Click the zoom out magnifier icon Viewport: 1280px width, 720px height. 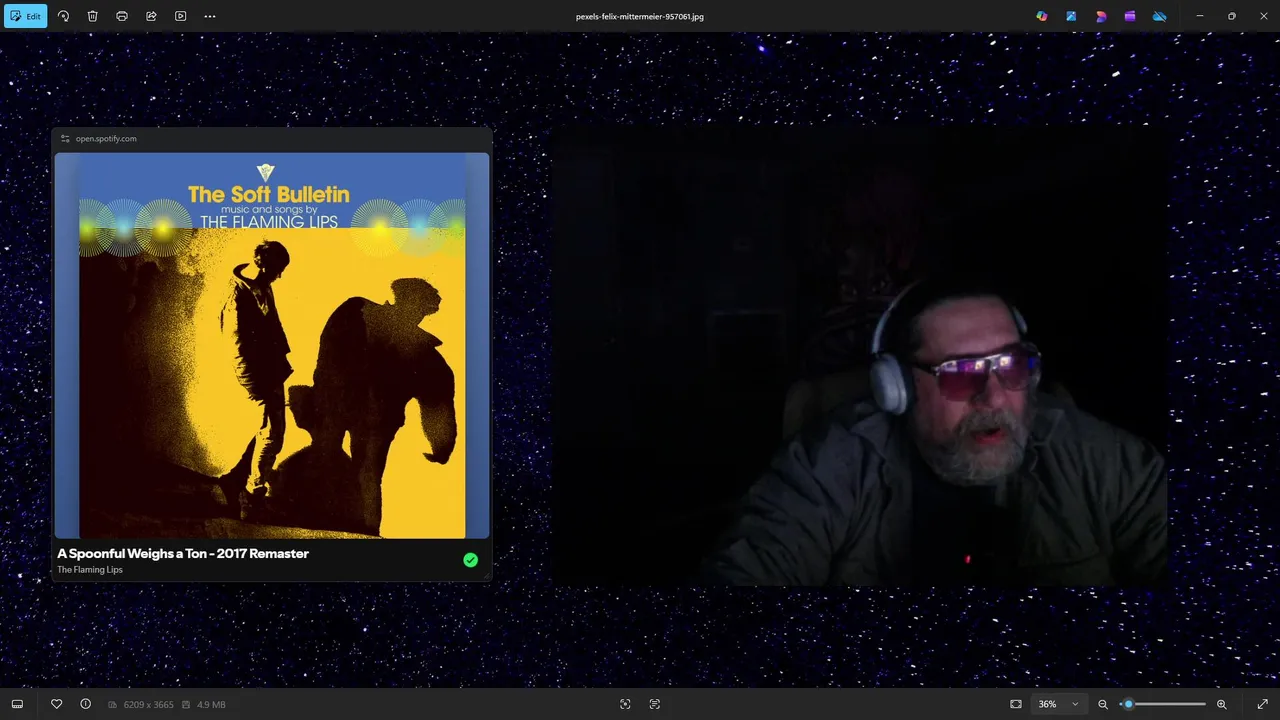tap(1103, 704)
